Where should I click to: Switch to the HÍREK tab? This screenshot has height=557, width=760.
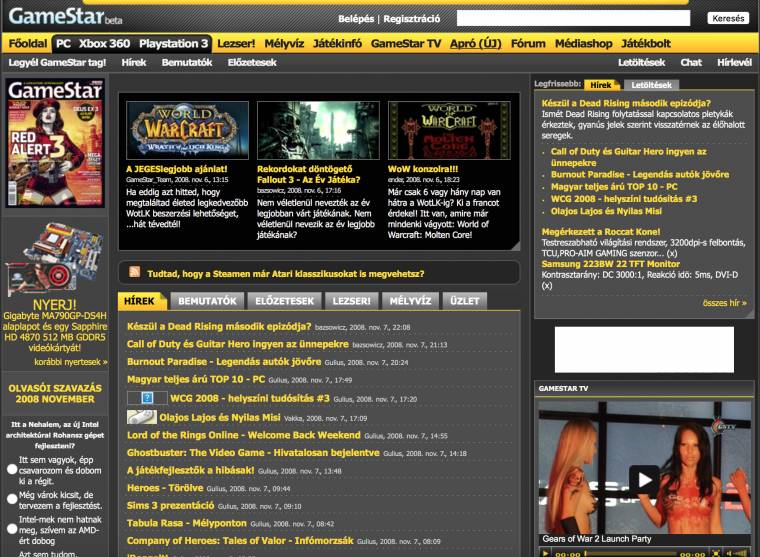pyautogui.click(x=142, y=301)
